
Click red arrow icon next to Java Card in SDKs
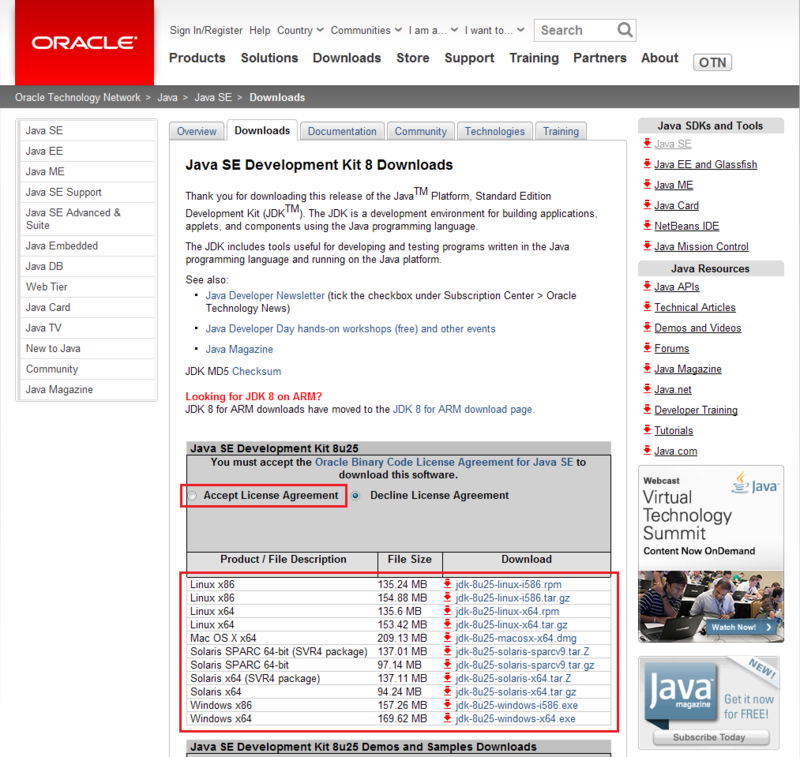tap(647, 205)
